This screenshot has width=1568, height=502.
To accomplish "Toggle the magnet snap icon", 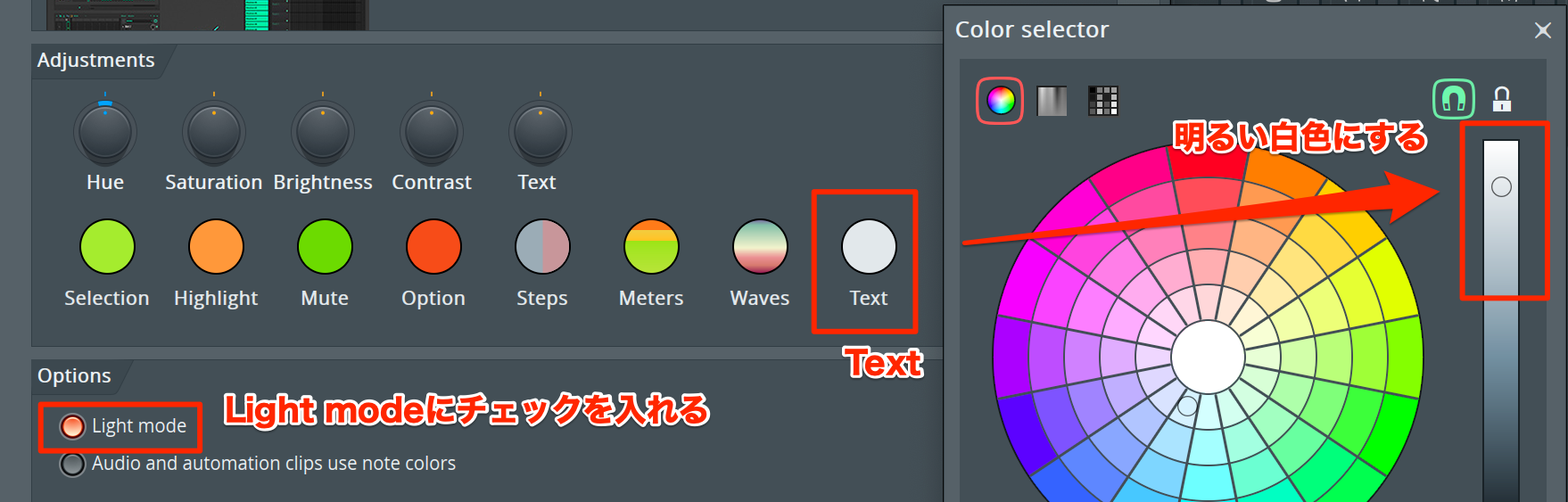I will [x=1454, y=99].
